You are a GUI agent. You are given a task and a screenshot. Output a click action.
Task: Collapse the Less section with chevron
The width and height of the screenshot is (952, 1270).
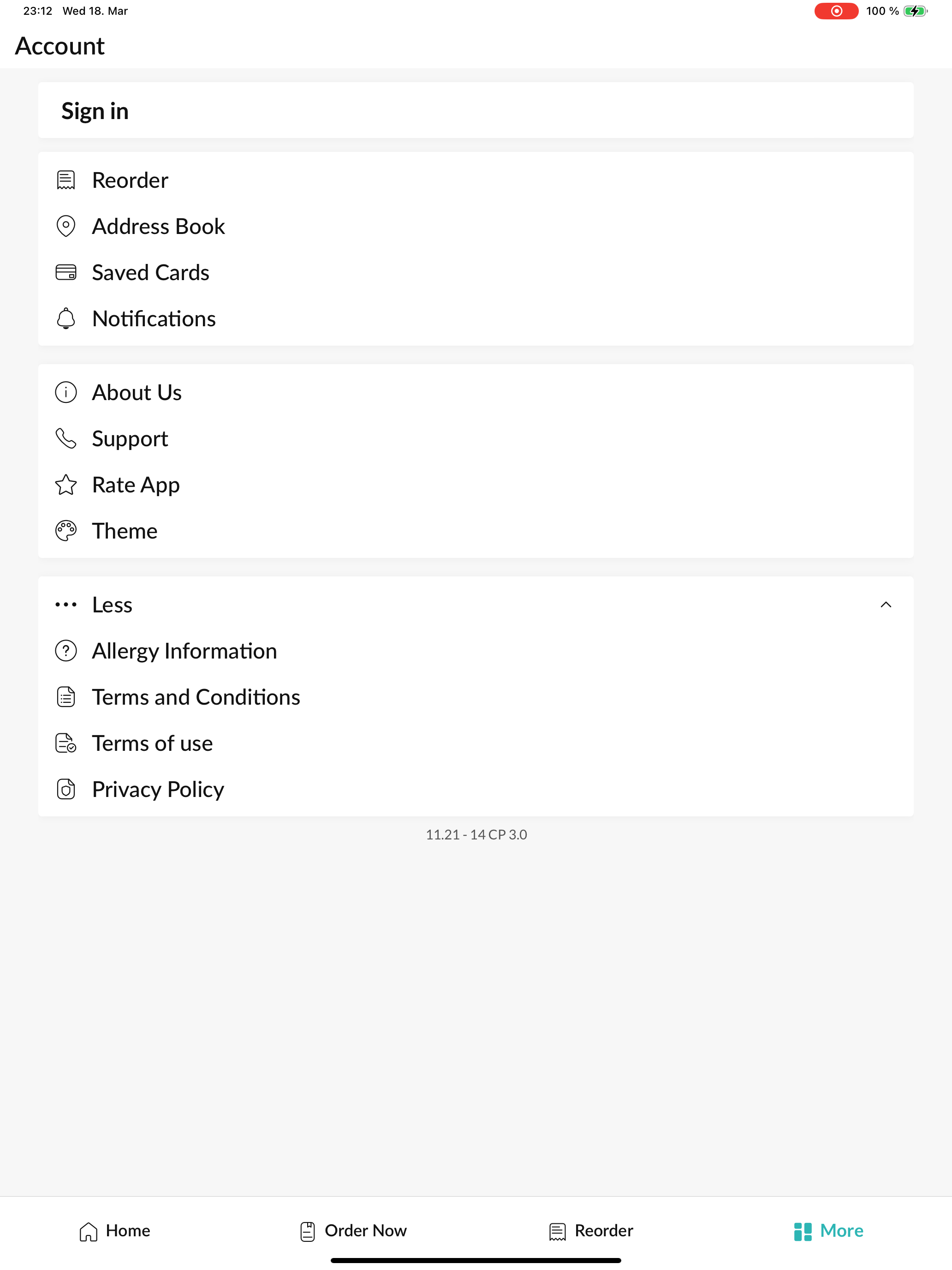886,605
